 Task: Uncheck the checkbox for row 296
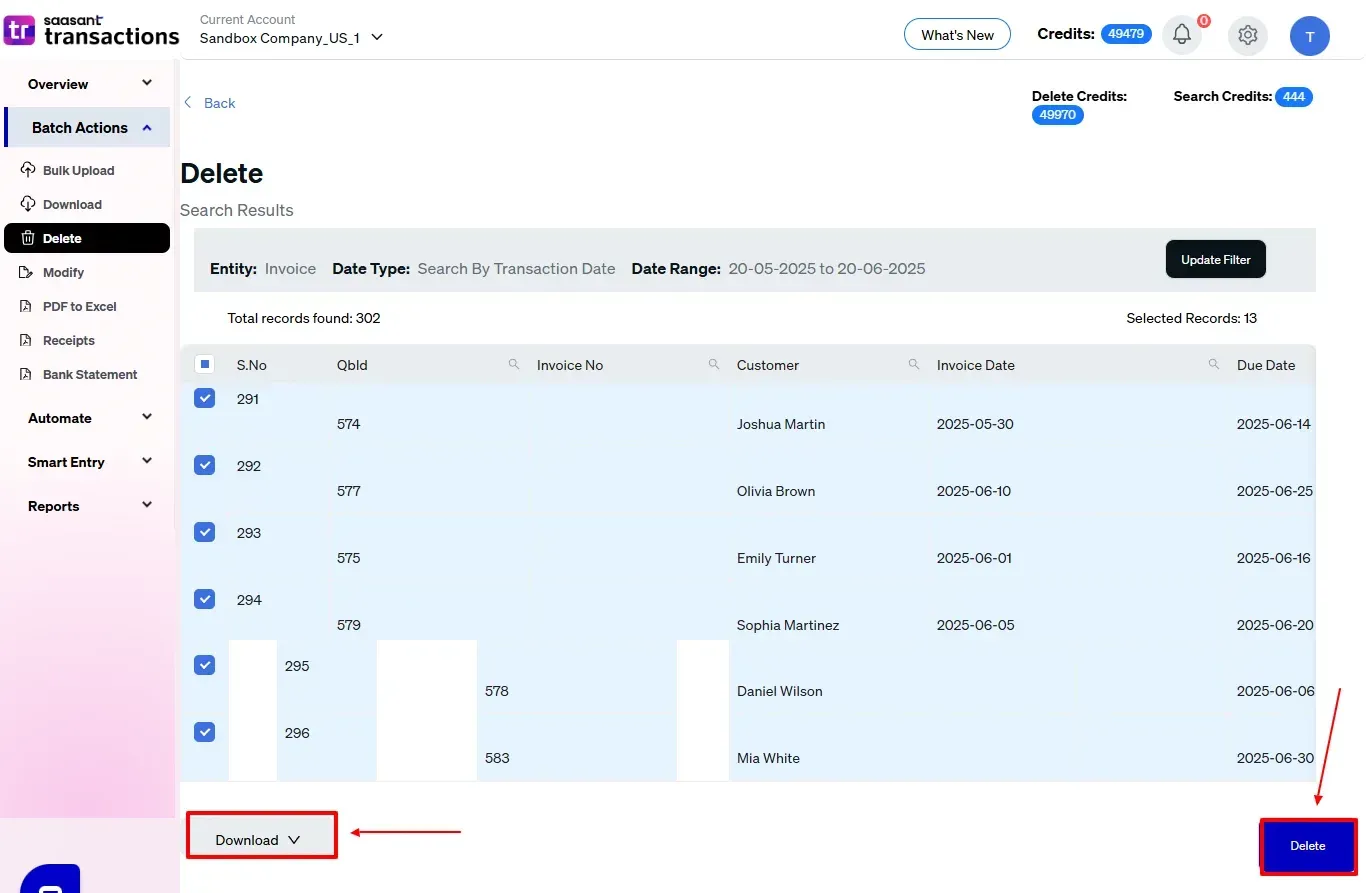pos(204,732)
